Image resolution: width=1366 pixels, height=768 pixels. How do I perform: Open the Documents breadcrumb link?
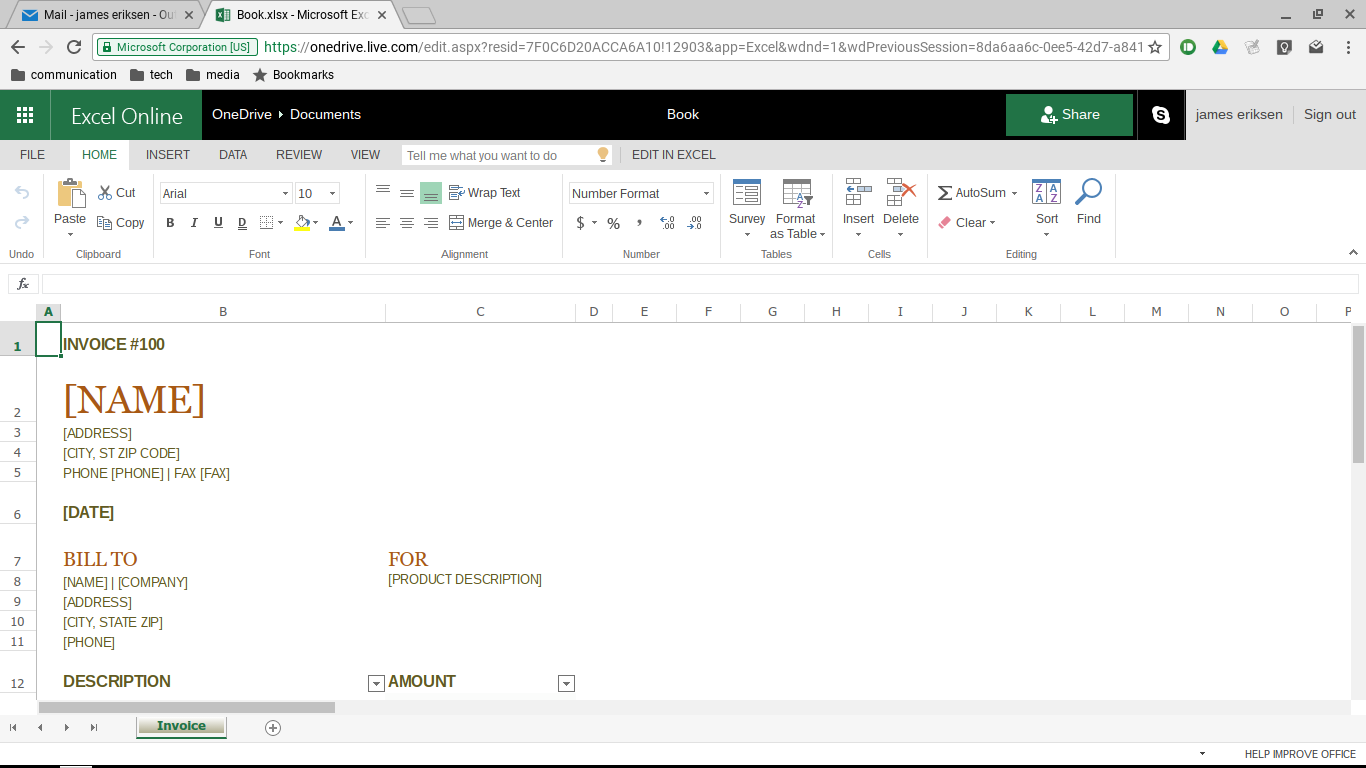[325, 114]
